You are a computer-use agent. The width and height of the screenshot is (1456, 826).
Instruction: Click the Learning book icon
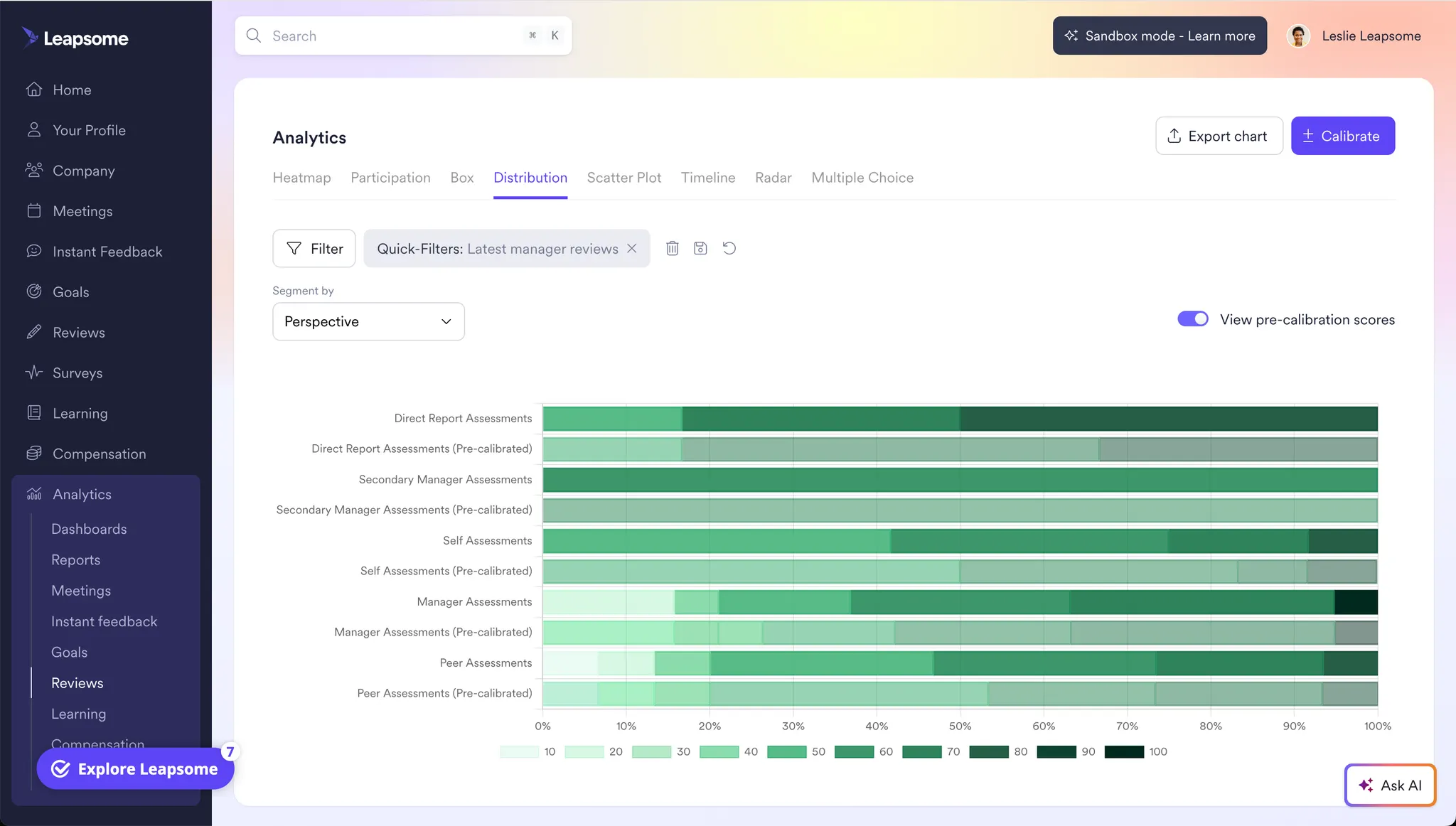pyautogui.click(x=34, y=413)
